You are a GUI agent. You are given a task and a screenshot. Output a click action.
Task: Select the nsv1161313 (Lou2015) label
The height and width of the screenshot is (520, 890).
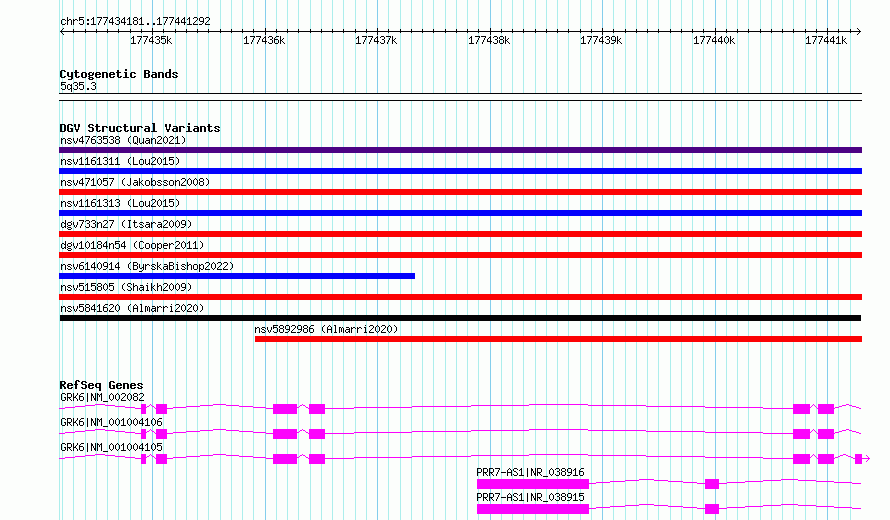(120, 203)
